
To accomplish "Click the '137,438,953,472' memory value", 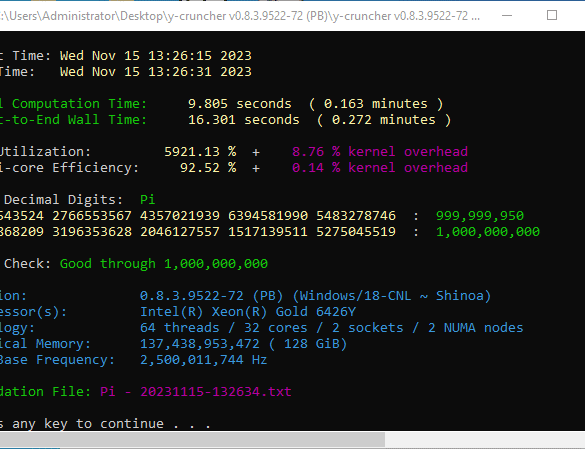I will pyautogui.click(x=200, y=344).
